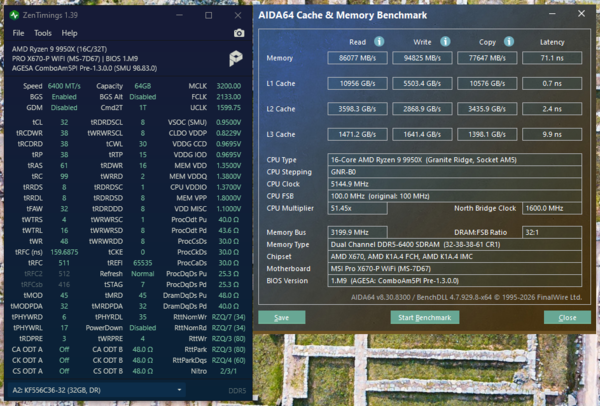Click the PowerDown value Disabled
Screen dimensions: 600x406
point(142,328)
